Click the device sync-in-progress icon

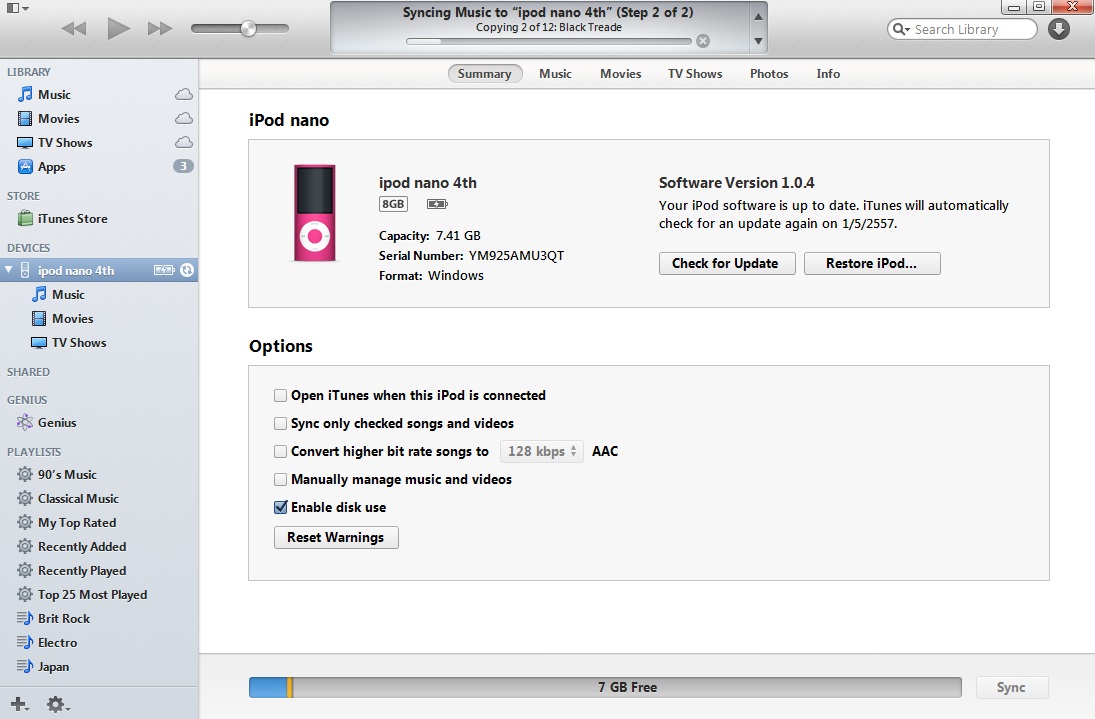186,270
